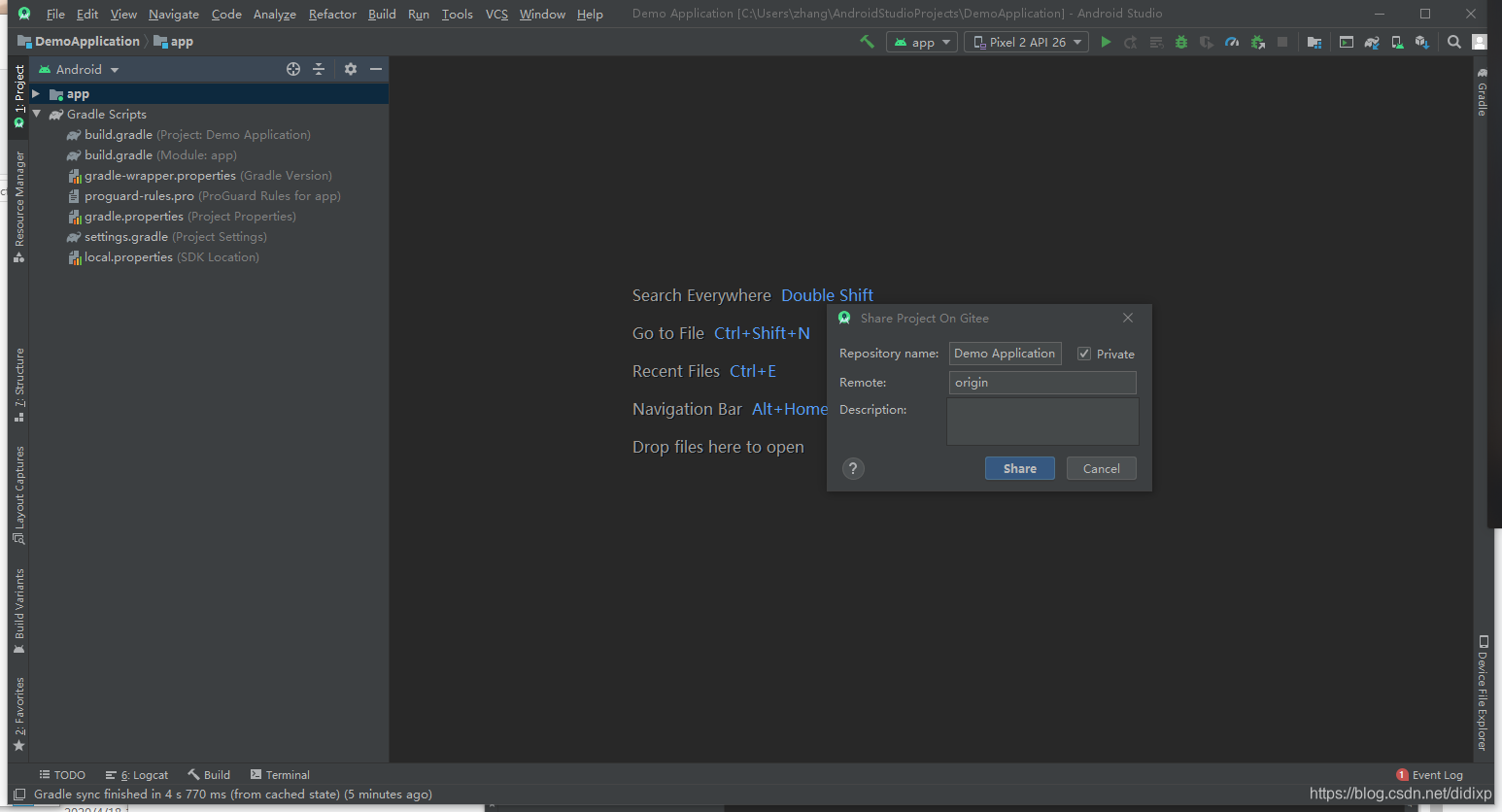The width and height of the screenshot is (1502, 812).
Task: Click the Description text area in the dialog
Action: click(1041, 421)
